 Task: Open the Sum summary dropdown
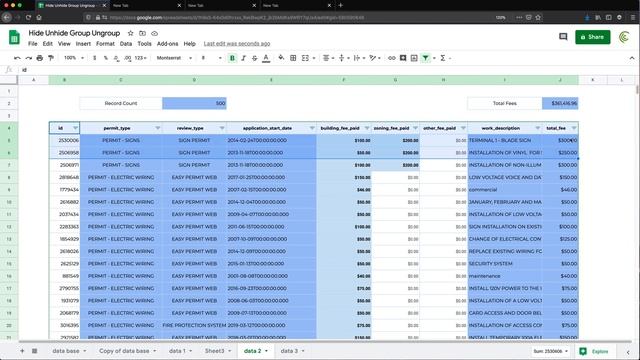click(551, 351)
